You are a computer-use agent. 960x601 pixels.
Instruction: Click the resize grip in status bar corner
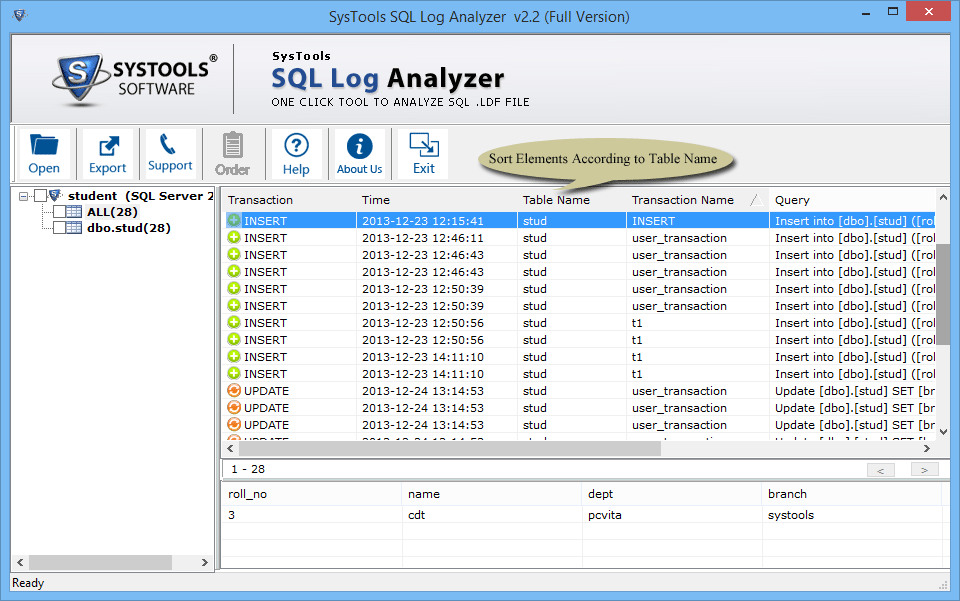click(x=943, y=585)
